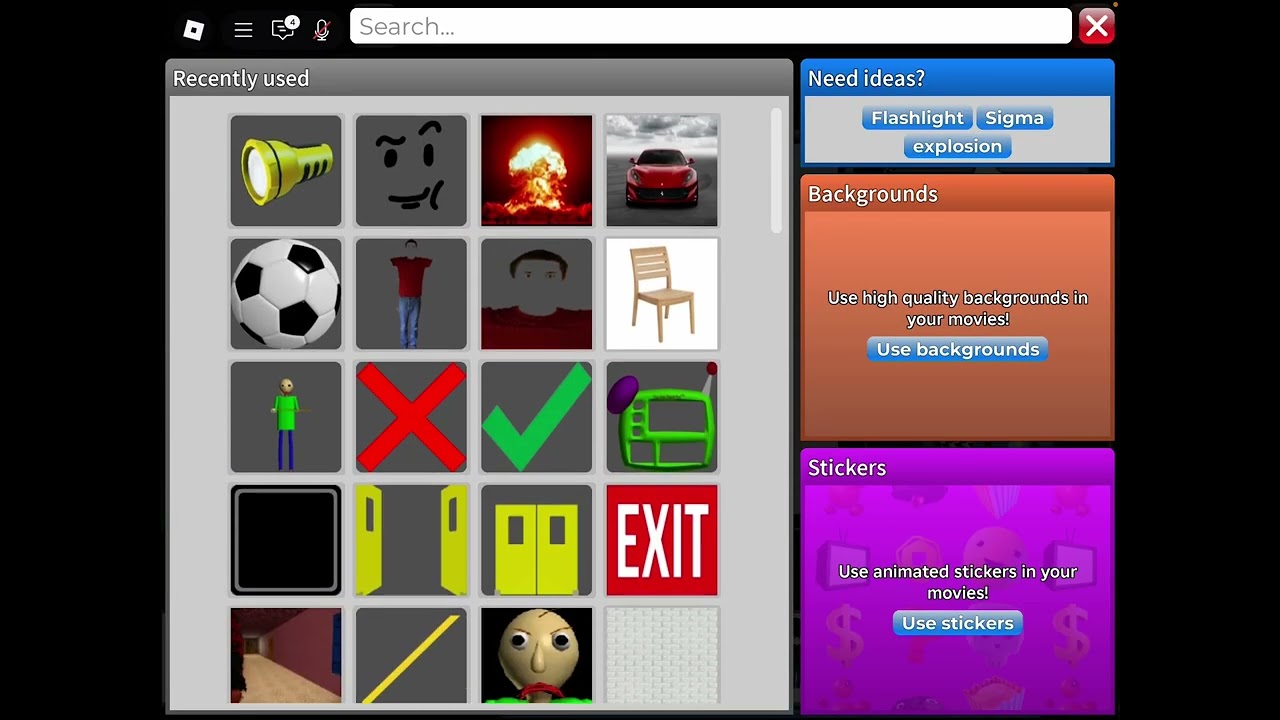The width and height of the screenshot is (1280, 720).
Task: Click the Use stickers button
Action: click(958, 623)
